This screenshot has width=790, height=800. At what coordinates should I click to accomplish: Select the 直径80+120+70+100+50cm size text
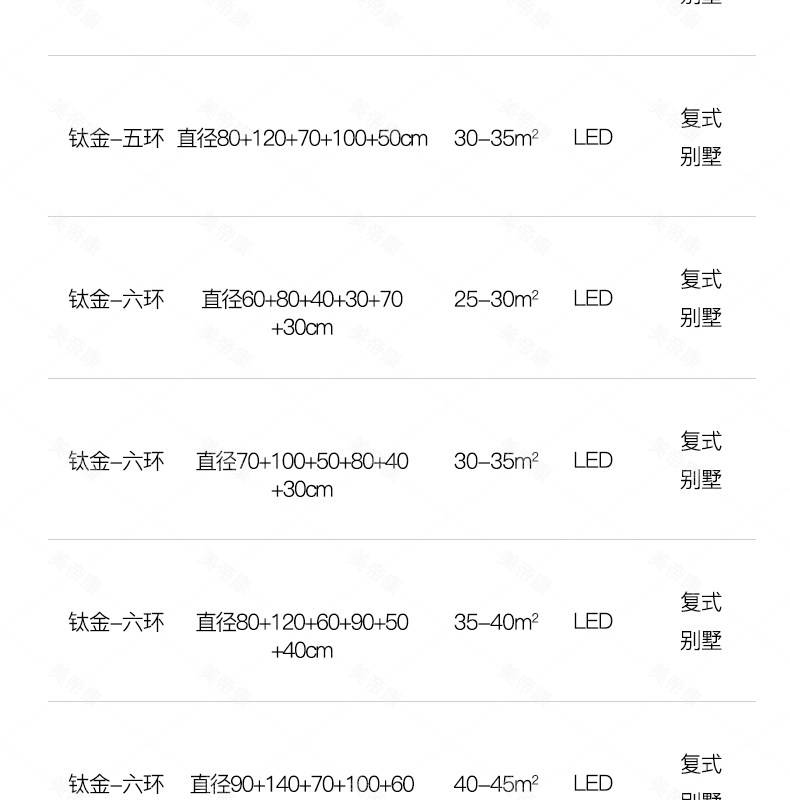click(302, 138)
